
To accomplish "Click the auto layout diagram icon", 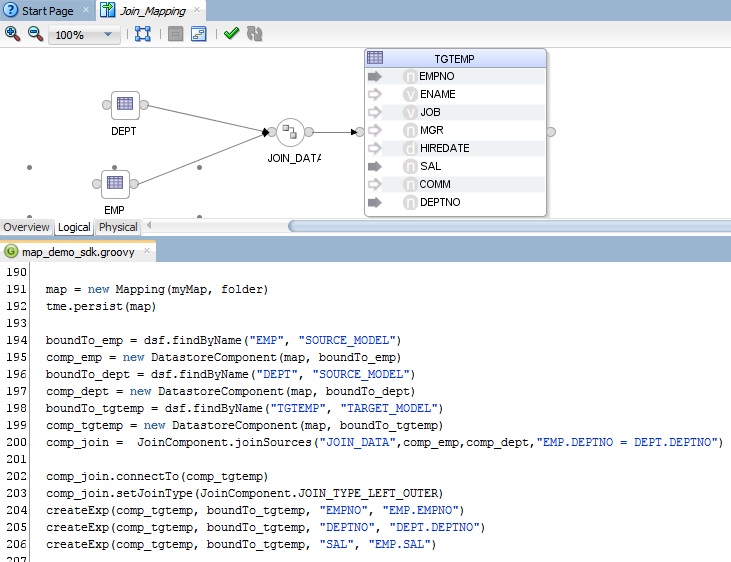I will point(198,34).
